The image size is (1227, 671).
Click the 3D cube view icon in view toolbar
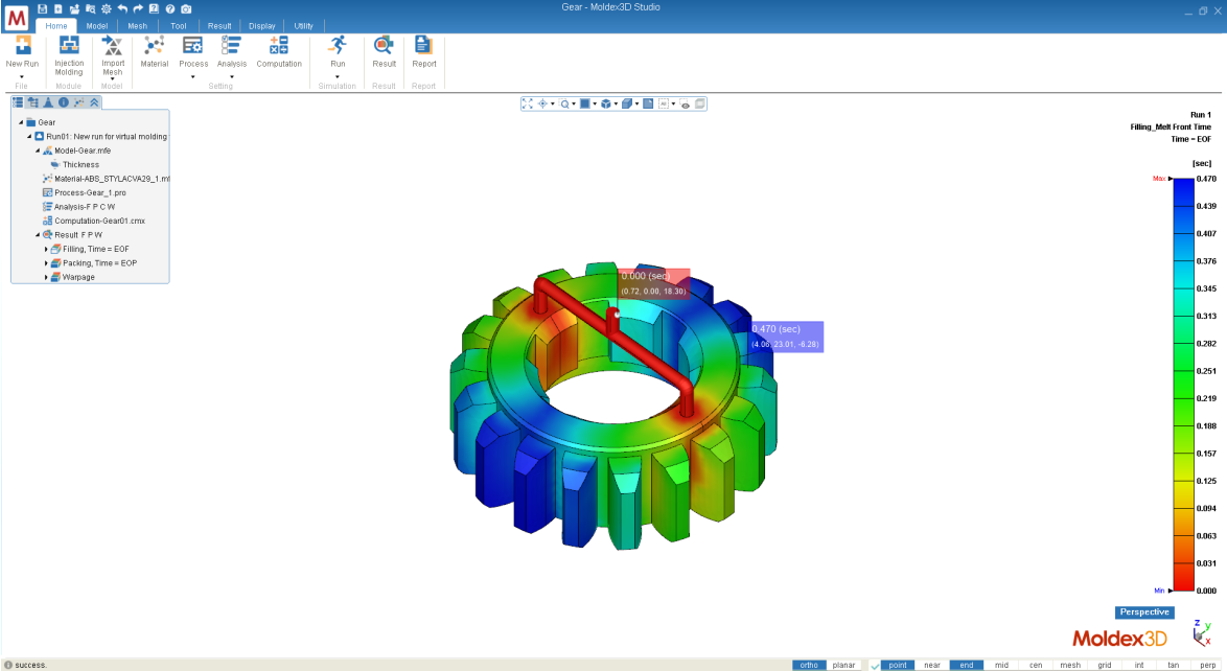coord(606,103)
